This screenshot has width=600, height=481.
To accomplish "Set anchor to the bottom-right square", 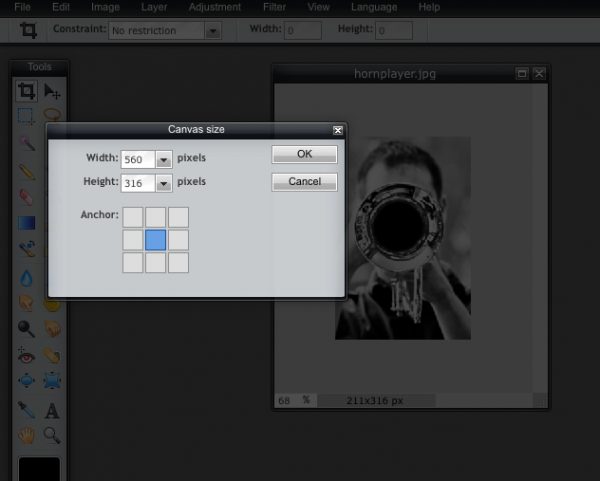I will click(x=178, y=262).
